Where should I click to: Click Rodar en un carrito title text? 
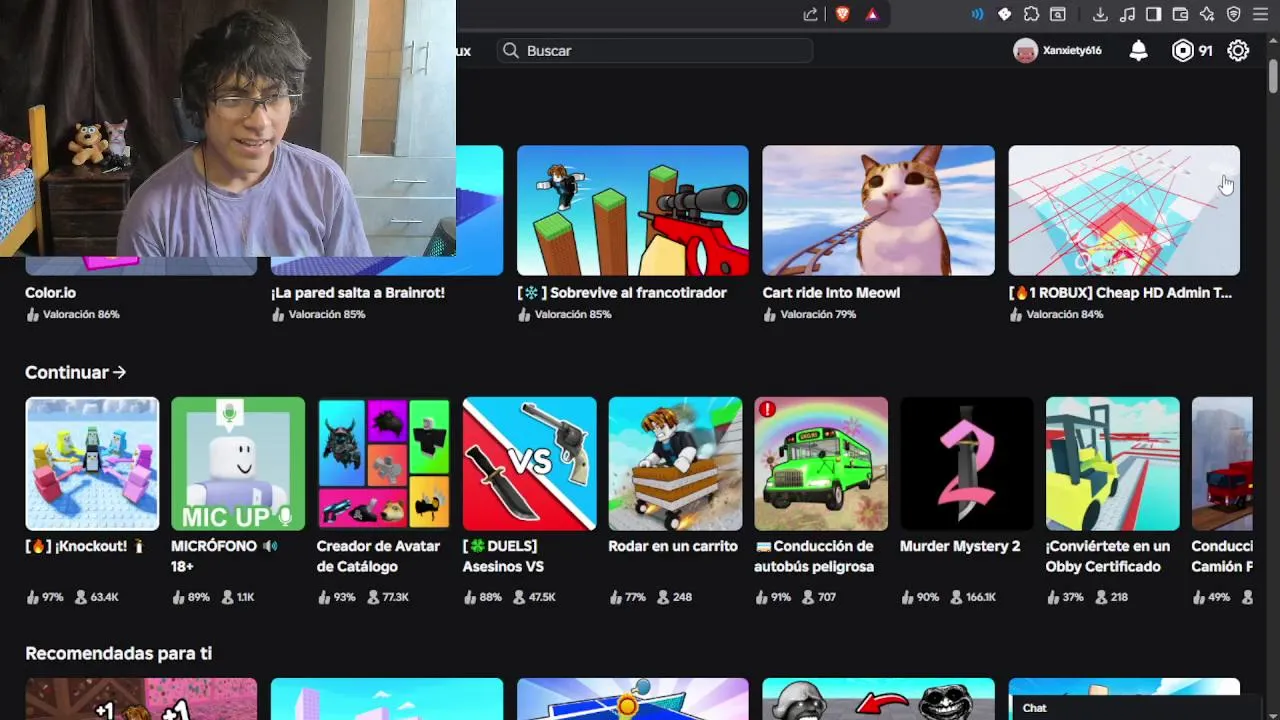pyautogui.click(x=673, y=546)
